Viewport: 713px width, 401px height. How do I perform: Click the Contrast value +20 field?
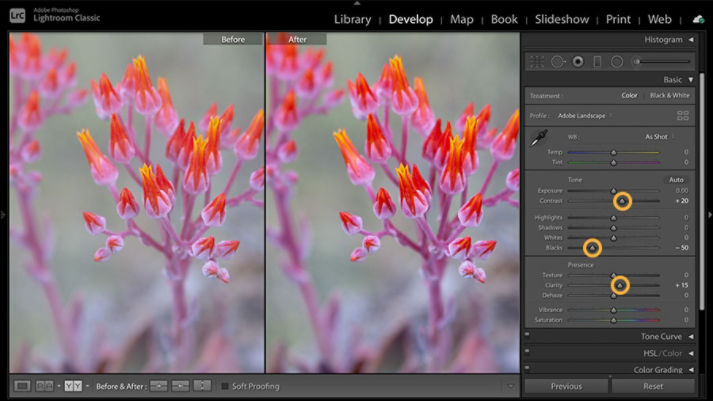pos(682,201)
